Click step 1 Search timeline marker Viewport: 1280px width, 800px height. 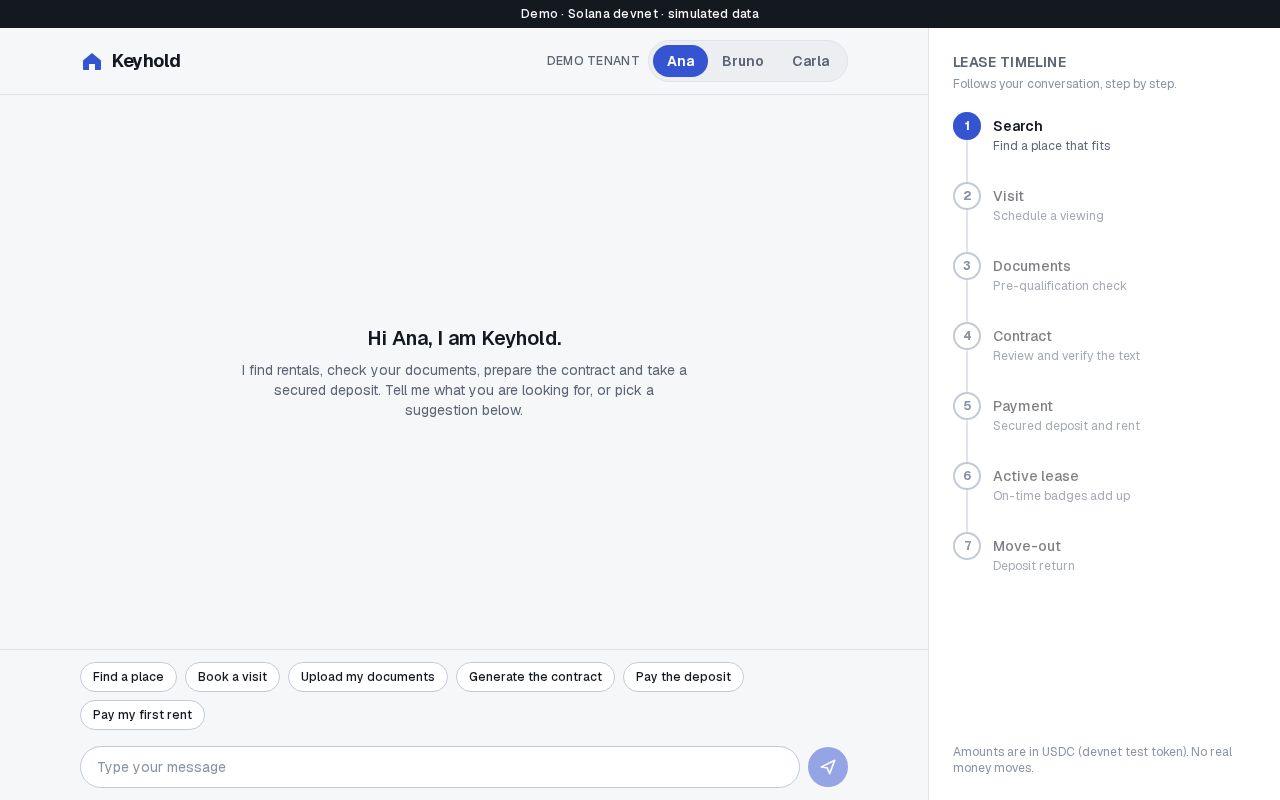point(967,126)
